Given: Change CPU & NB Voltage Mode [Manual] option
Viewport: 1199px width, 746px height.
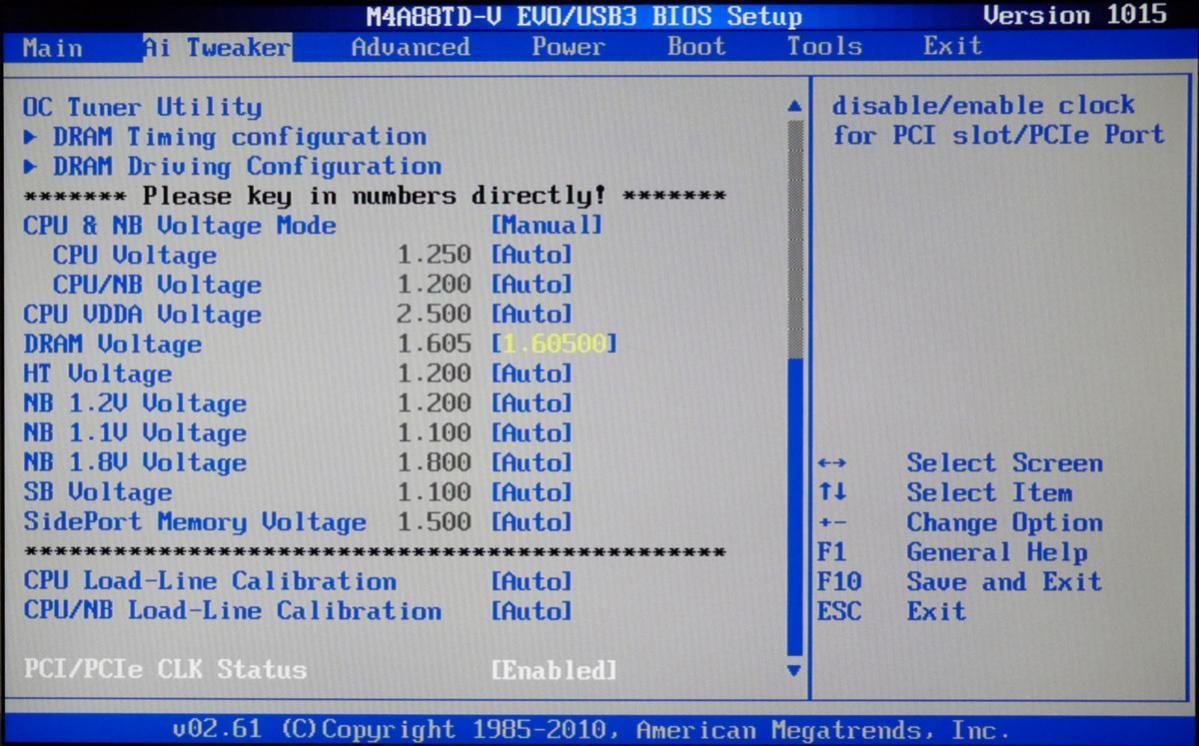Looking at the screenshot, I should 546,225.
